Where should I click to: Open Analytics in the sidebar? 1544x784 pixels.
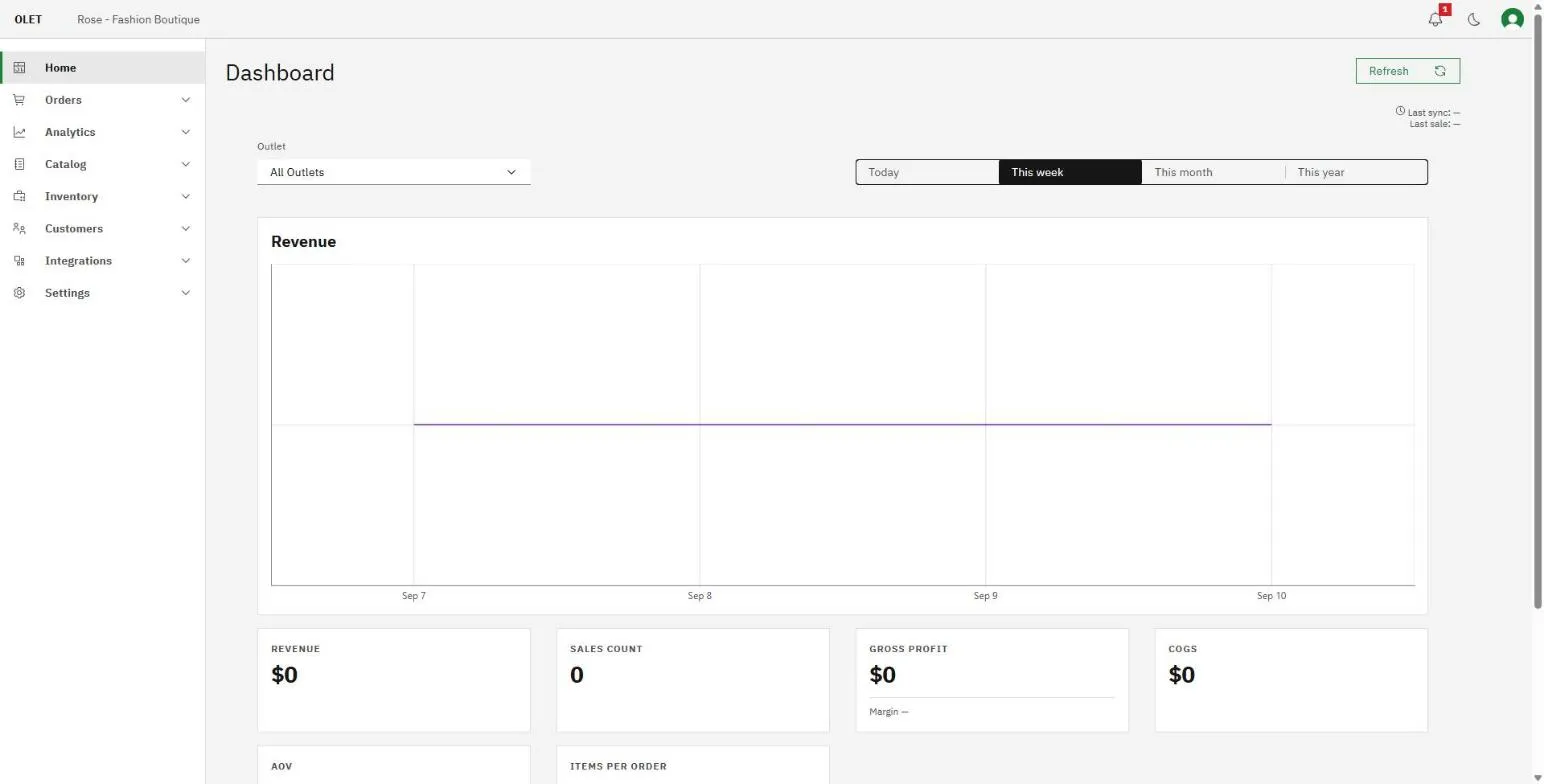(x=103, y=132)
